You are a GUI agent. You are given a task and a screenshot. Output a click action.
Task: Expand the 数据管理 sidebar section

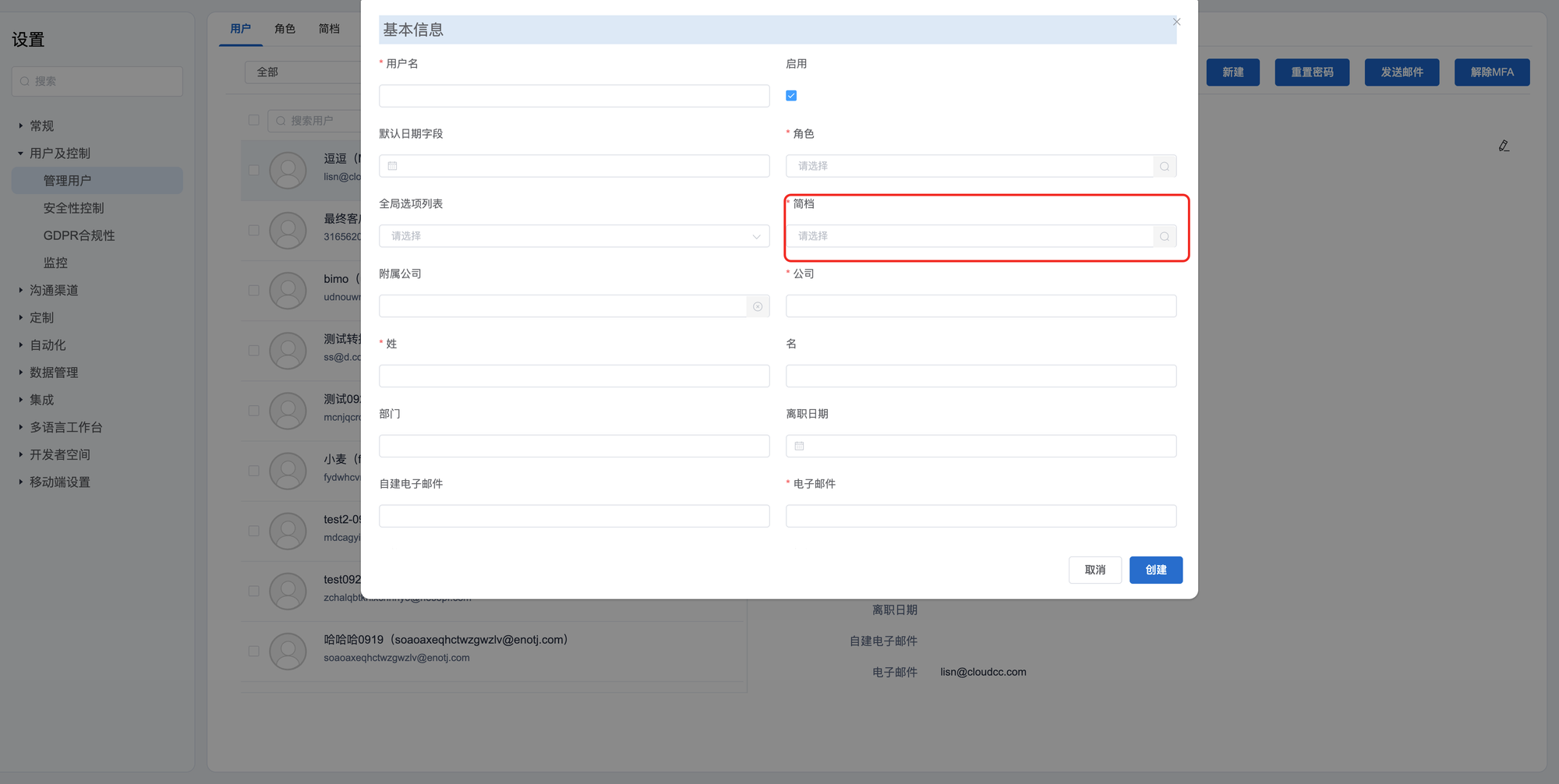coord(21,373)
